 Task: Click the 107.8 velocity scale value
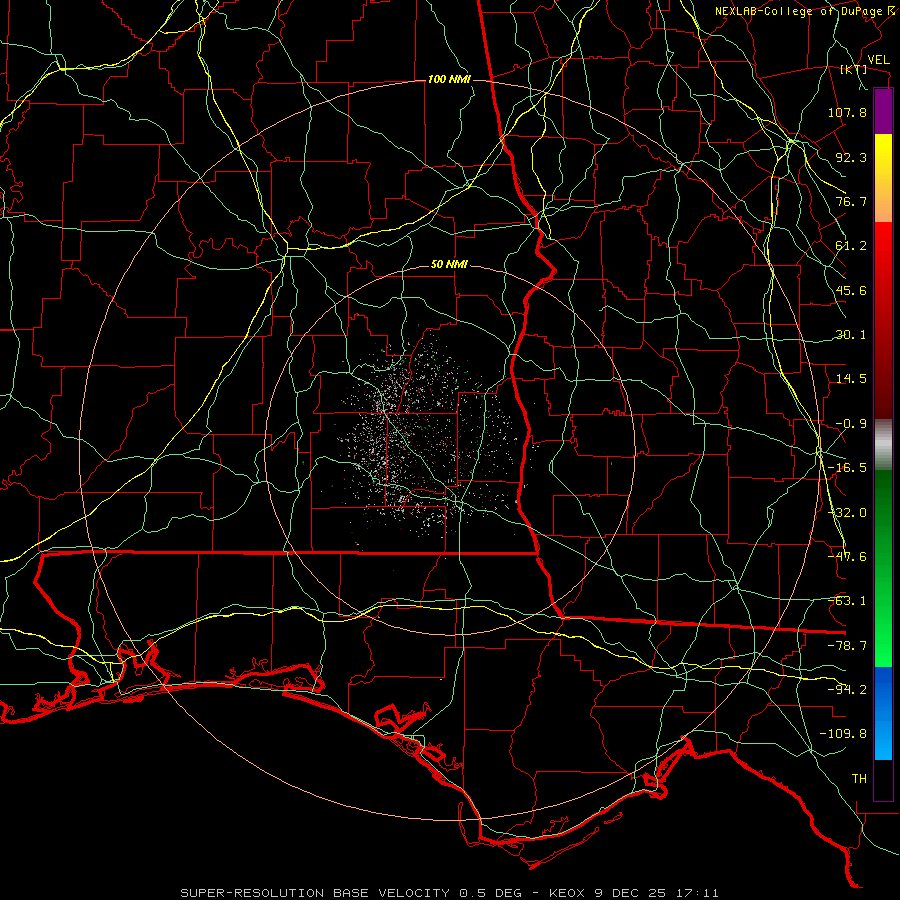click(847, 112)
